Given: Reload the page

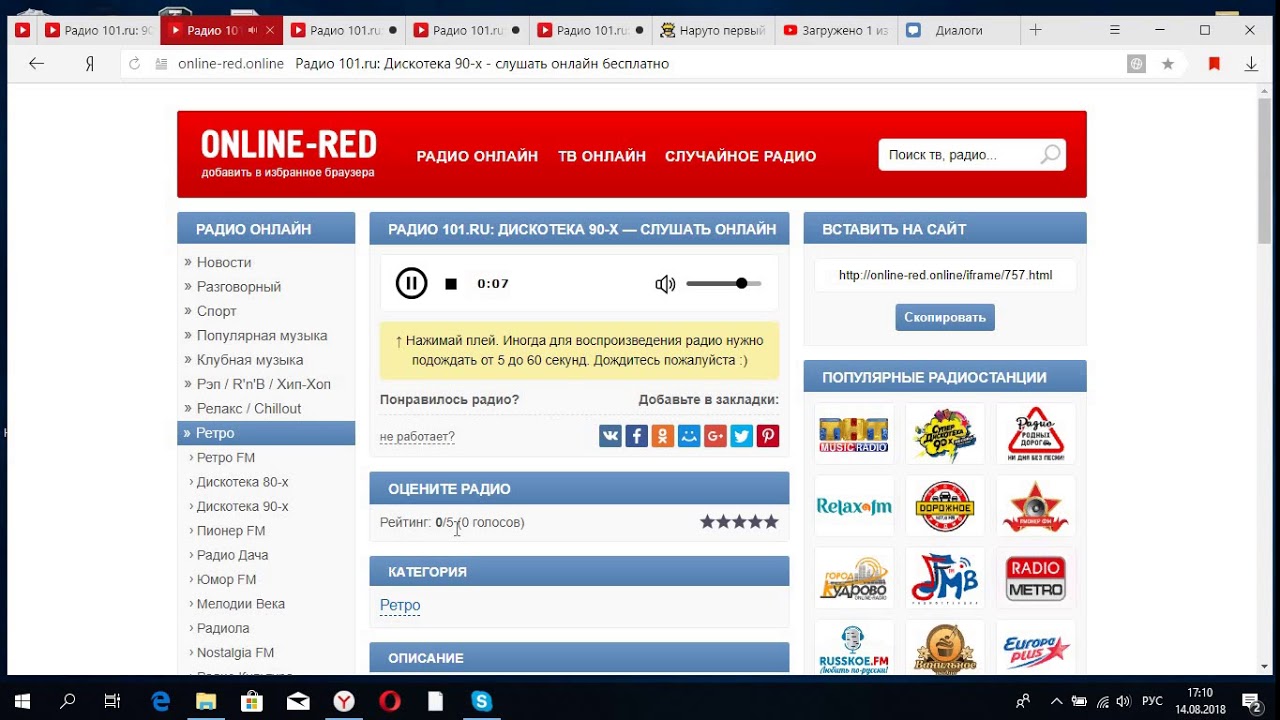Looking at the screenshot, I should (x=134, y=64).
